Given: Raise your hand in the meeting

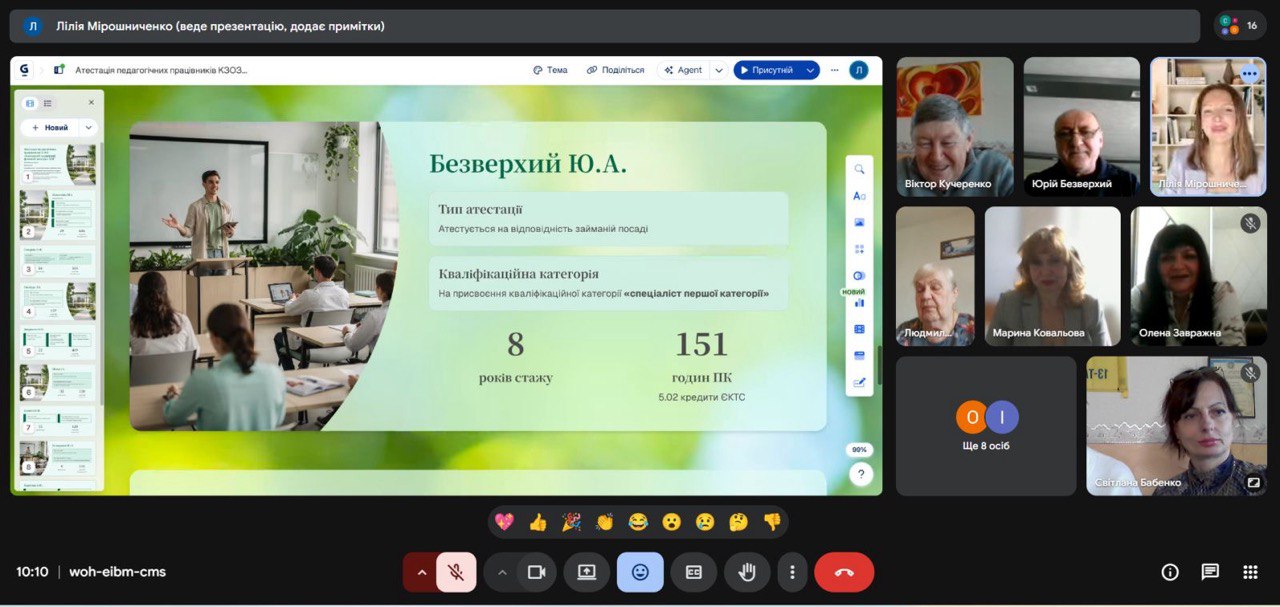Looking at the screenshot, I should [747, 572].
